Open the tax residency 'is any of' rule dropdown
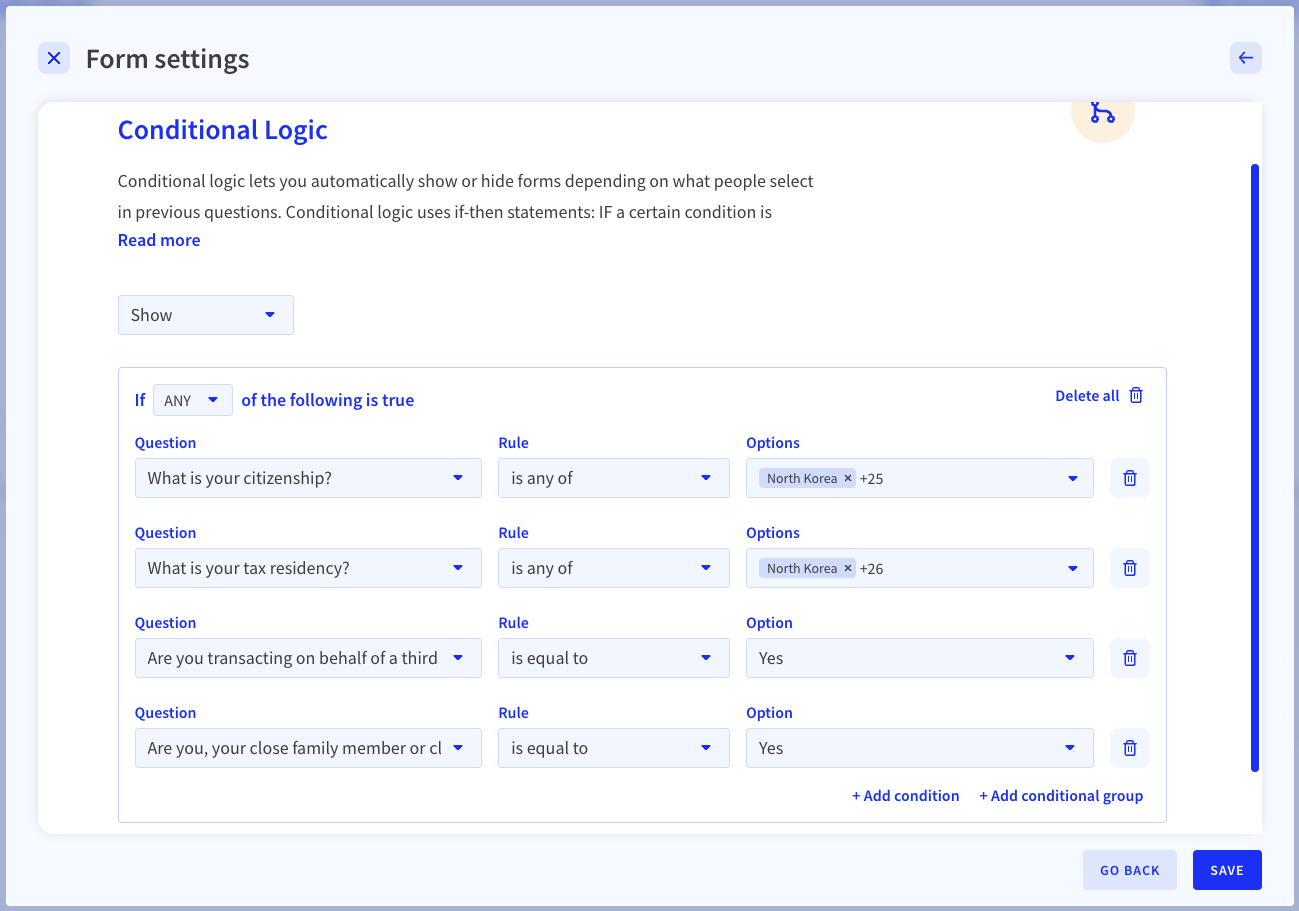1299x911 pixels. point(614,568)
